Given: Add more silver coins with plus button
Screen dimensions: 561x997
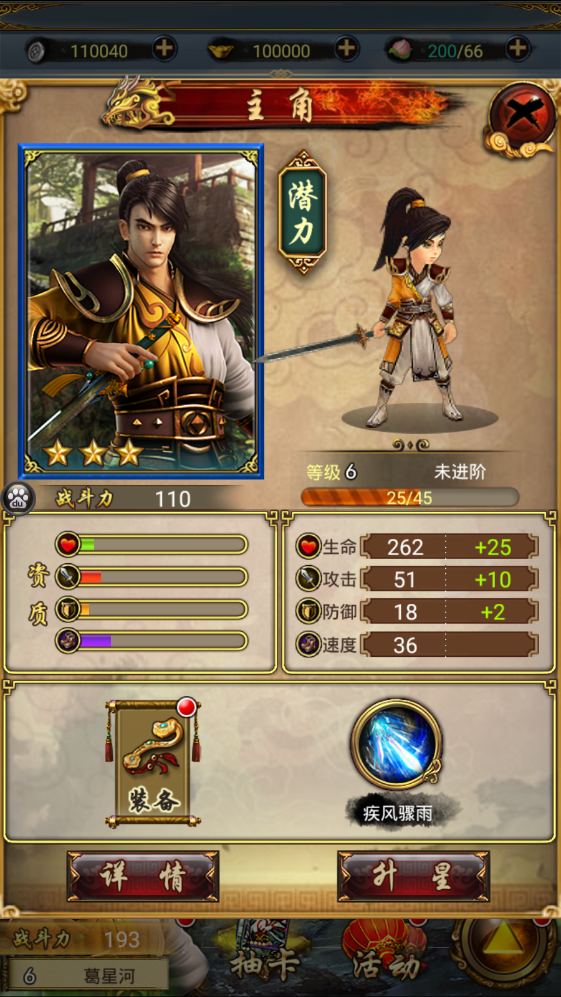Looking at the screenshot, I should (164, 49).
